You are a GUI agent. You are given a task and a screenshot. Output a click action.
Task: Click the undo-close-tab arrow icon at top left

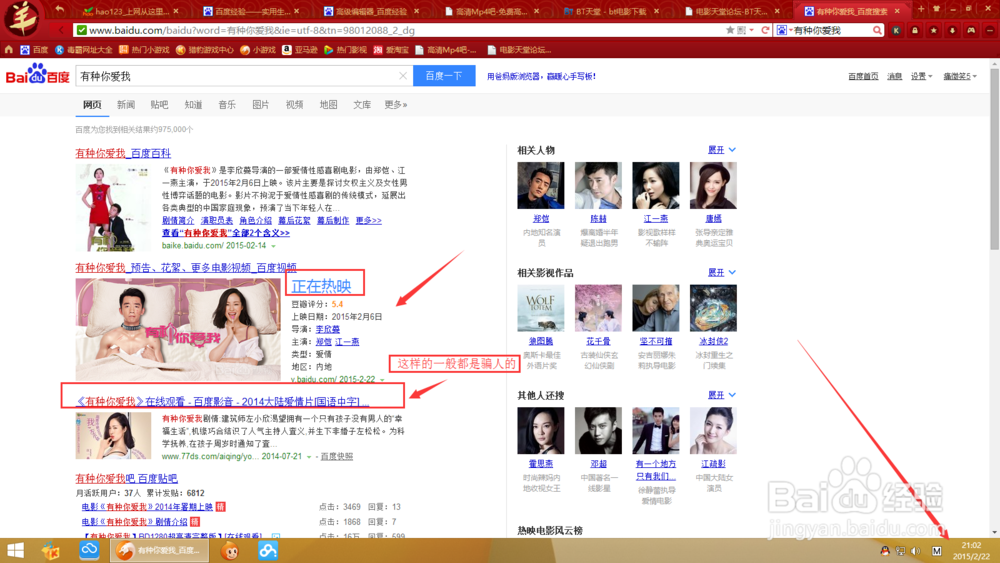point(59,9)
